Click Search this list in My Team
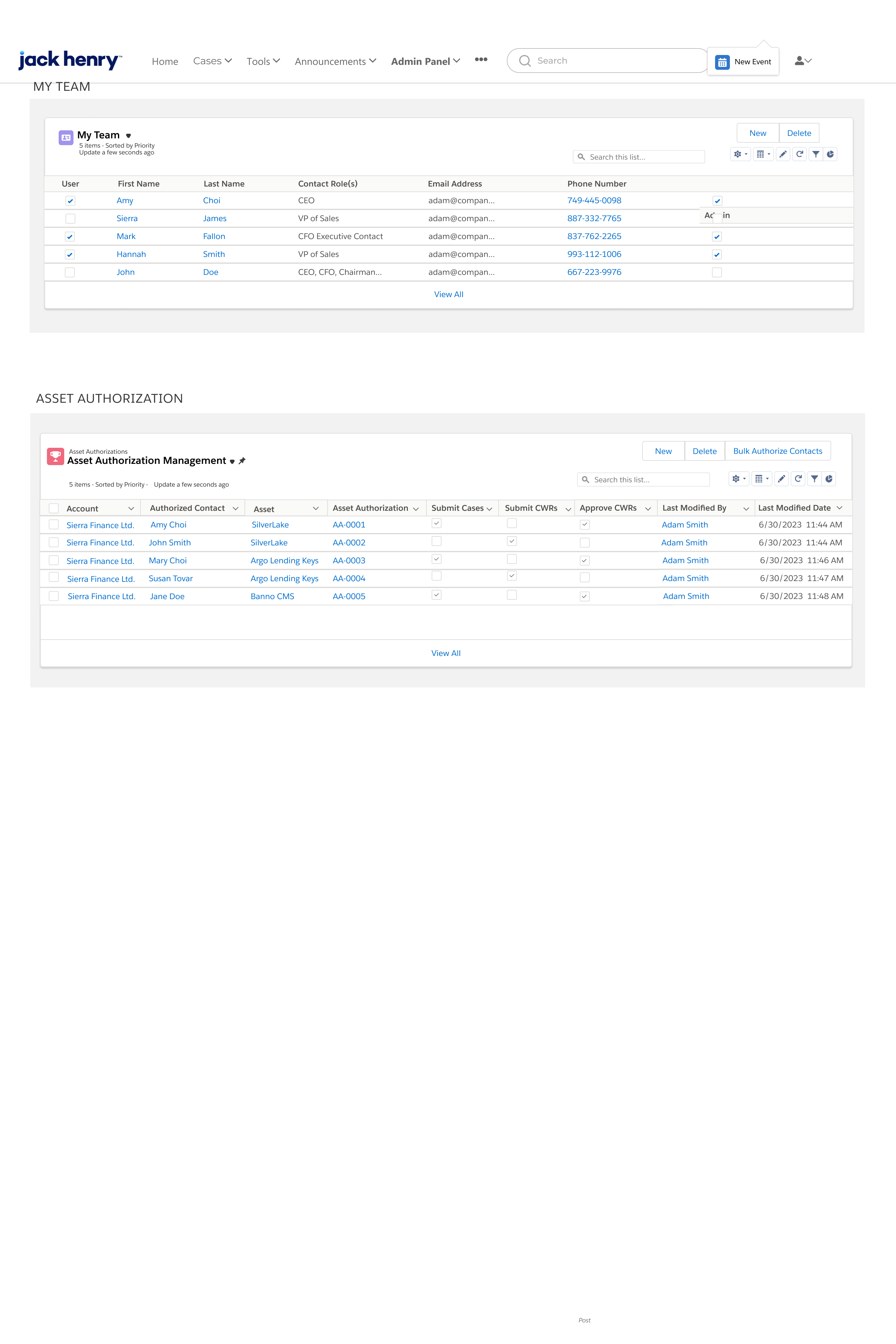The image size is (896, 1344). pos(639,157)
